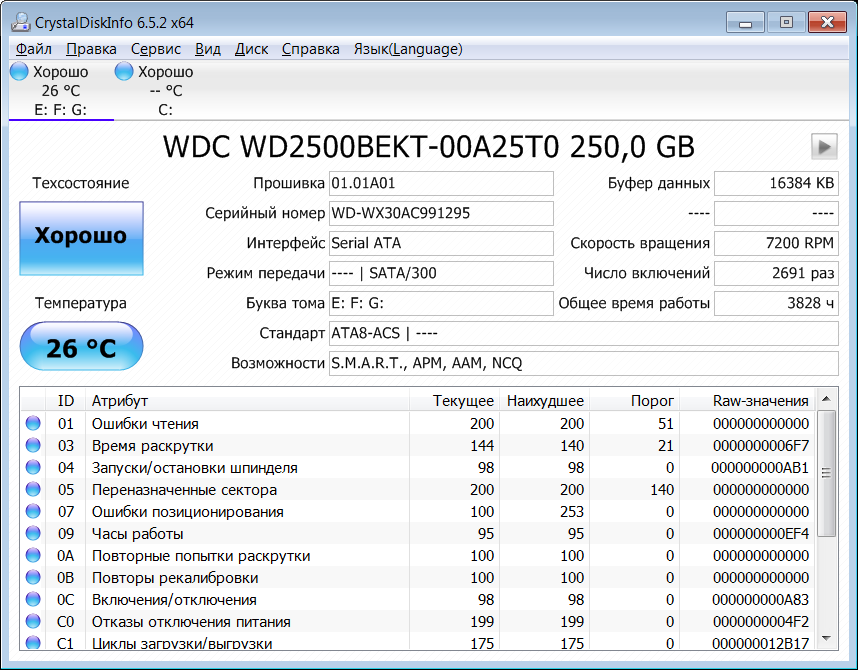The height and width of the screenshot is (670, 864).
Task: Click the serial number field WD-WX30AC991295
Action: [441, 213]
